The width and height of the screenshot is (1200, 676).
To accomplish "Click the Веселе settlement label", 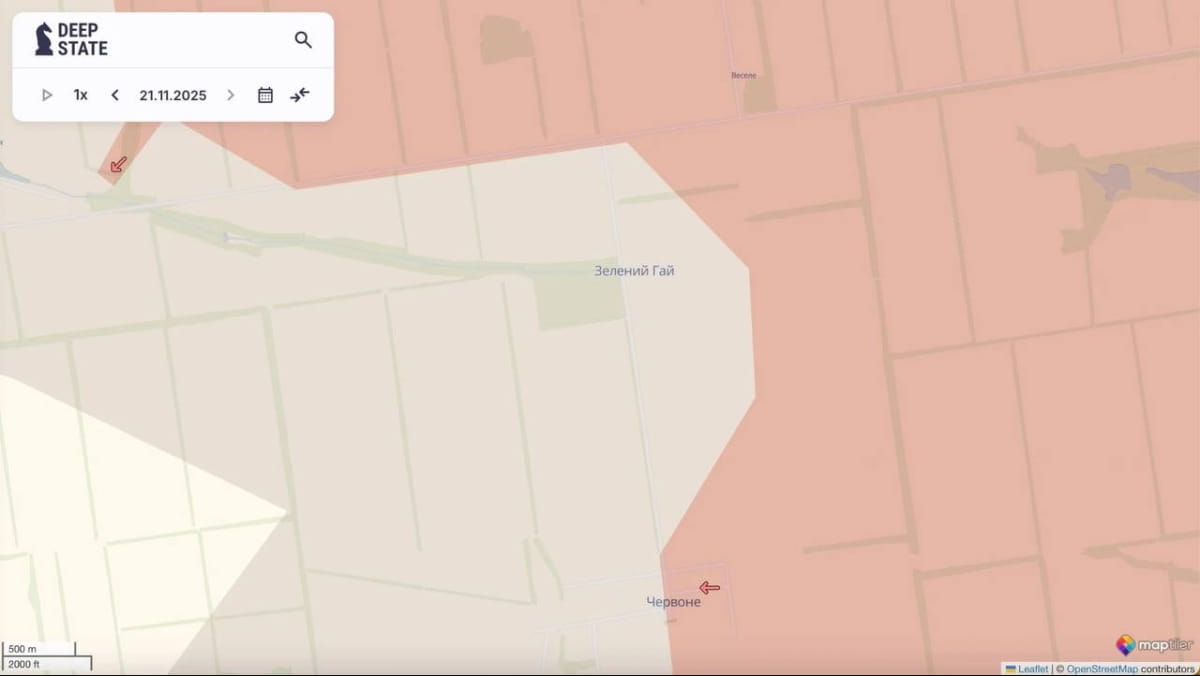I will click(744, 75).
